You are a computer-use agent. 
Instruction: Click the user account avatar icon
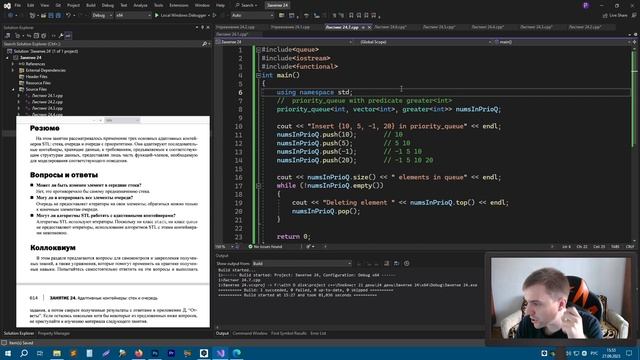tap(586, 5)
